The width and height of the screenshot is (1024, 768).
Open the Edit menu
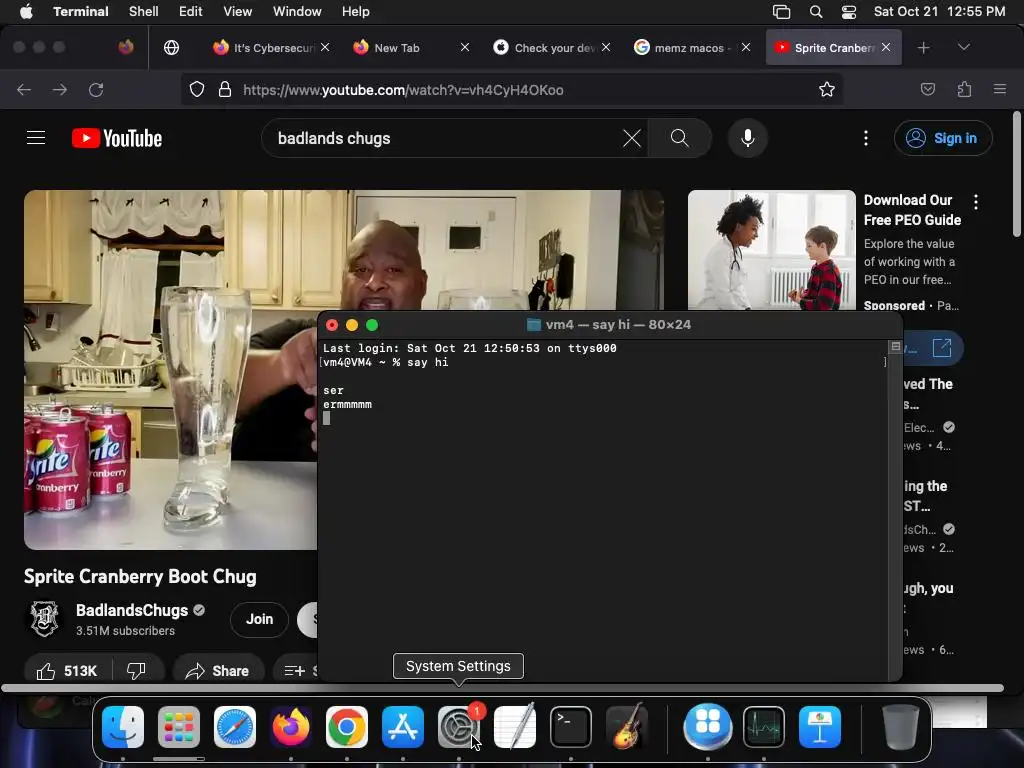tap(191, 12)
